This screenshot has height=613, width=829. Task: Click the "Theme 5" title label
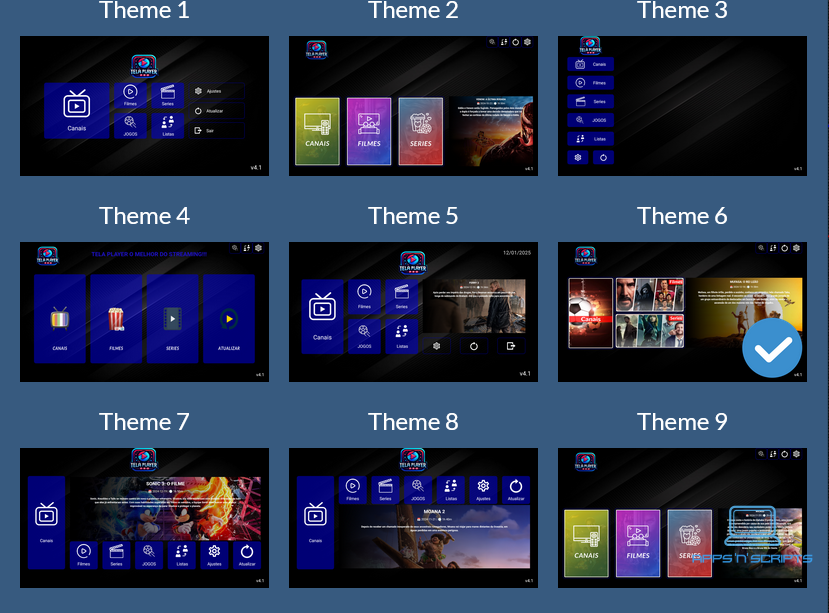click(413, 216)
